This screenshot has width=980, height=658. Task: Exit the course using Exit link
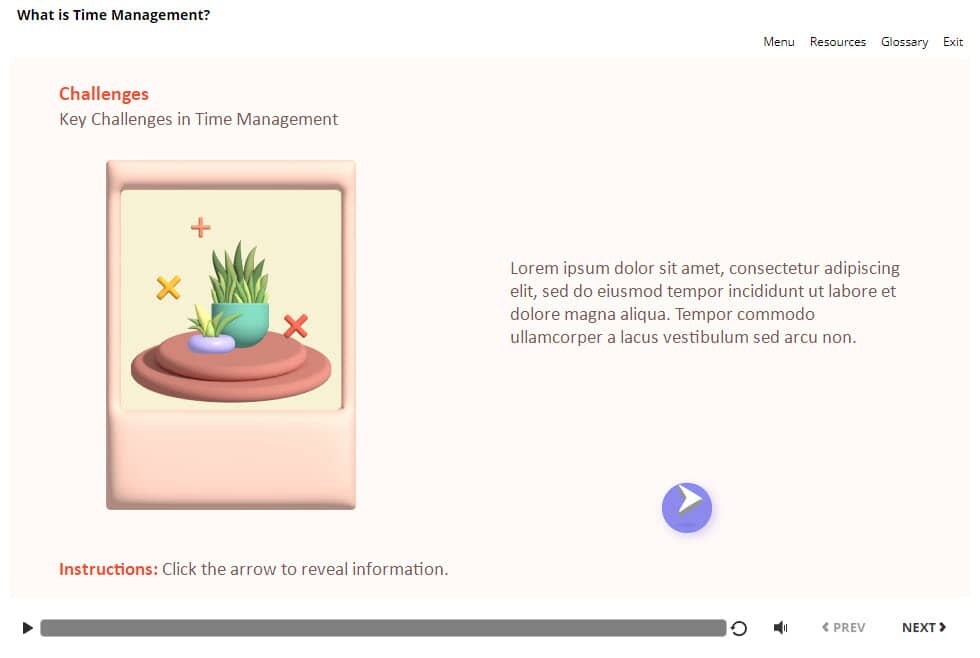tap(953, 42)
